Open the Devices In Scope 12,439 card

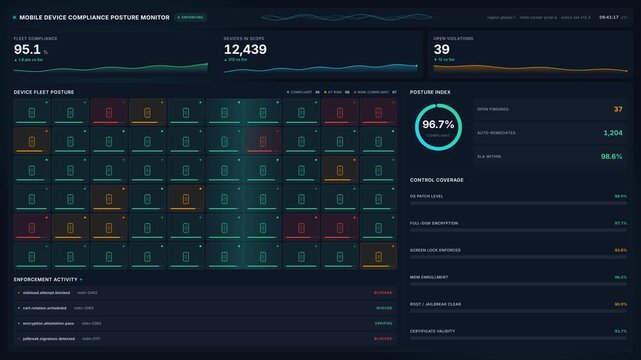coord(320,55)
